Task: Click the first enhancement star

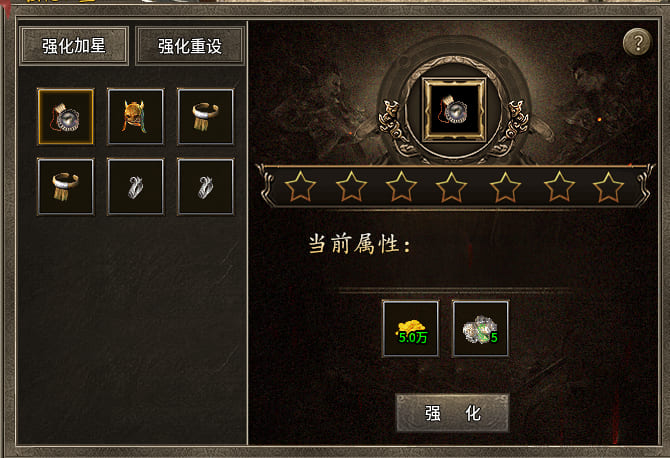Action: [300, 187]
